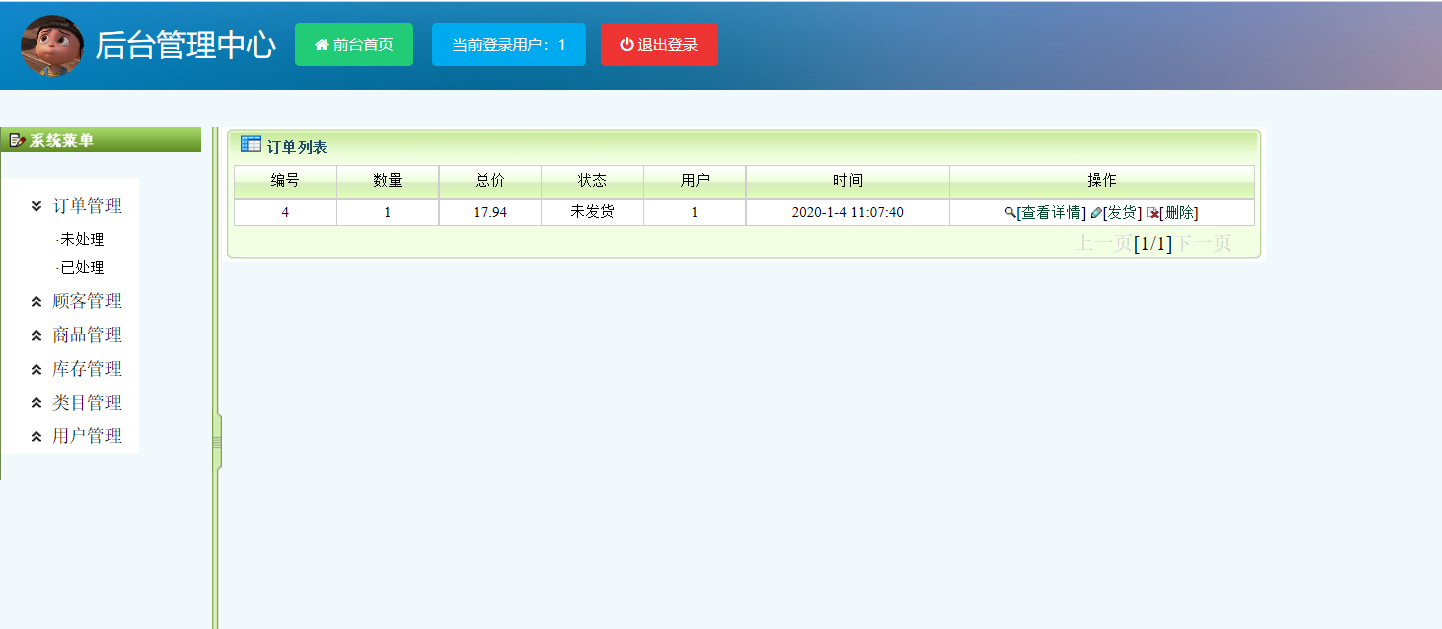
Task: Click the 当前登录用户 button
Action: pos(508,45)
